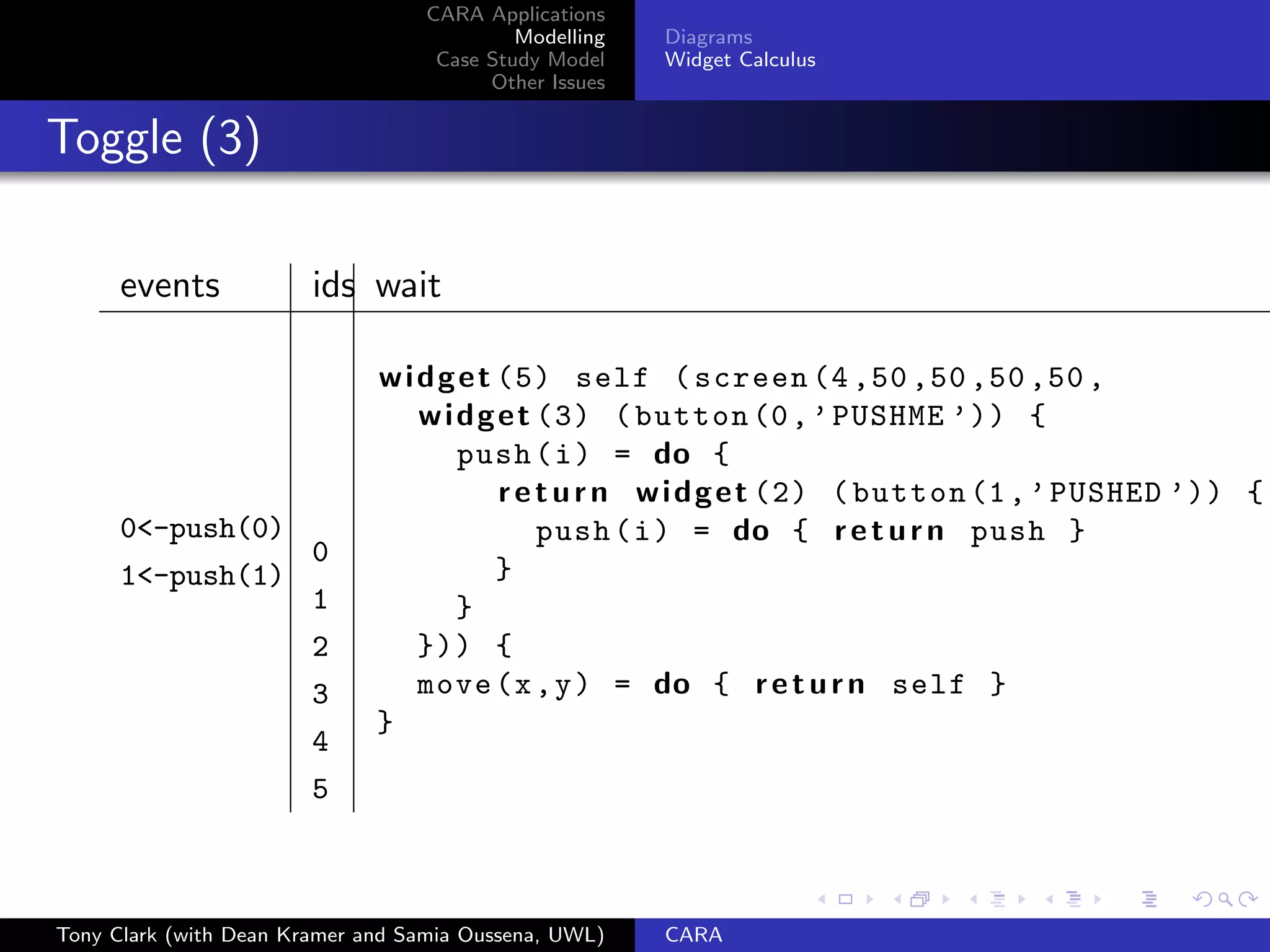Click the 'ids' column header
The width and height of the screenshot is (1270, 952).
pos(333,285)
